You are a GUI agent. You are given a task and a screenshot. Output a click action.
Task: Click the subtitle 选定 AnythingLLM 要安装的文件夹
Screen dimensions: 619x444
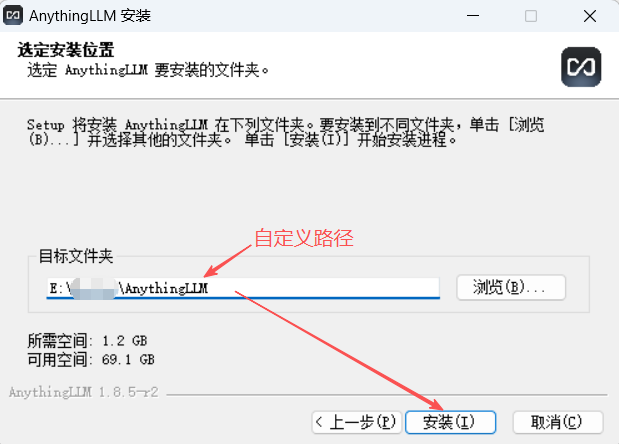click(x=148, y=71)
